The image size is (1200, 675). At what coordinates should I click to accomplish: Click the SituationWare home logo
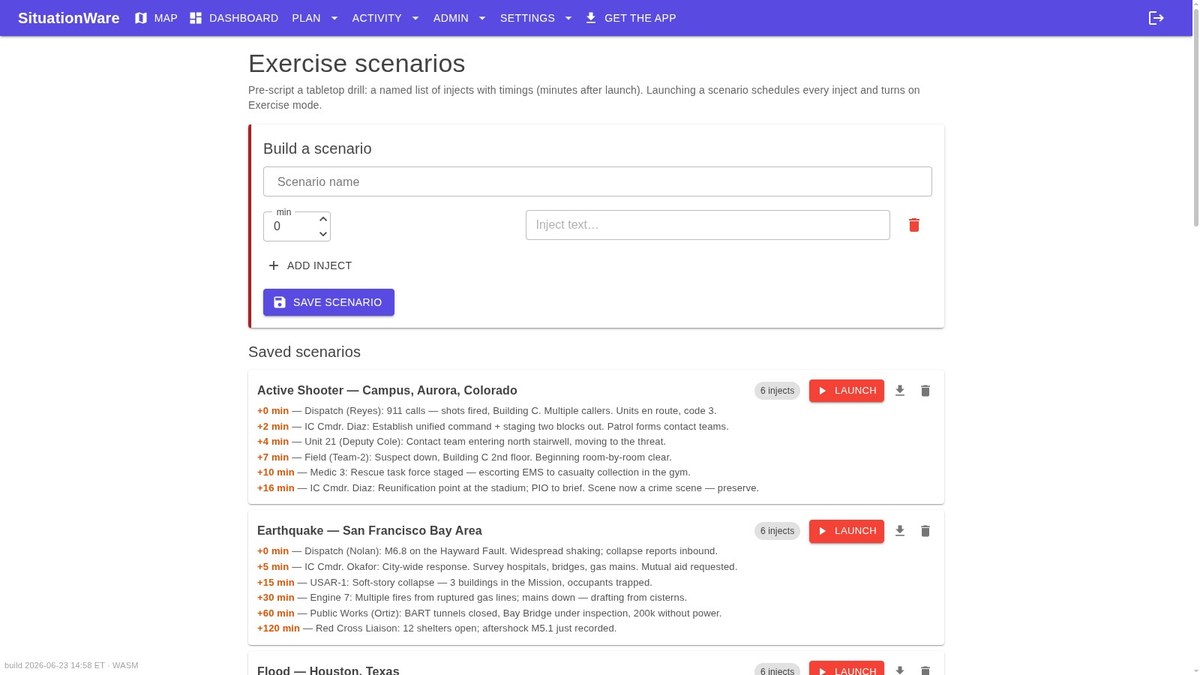(x=69, y=18)
